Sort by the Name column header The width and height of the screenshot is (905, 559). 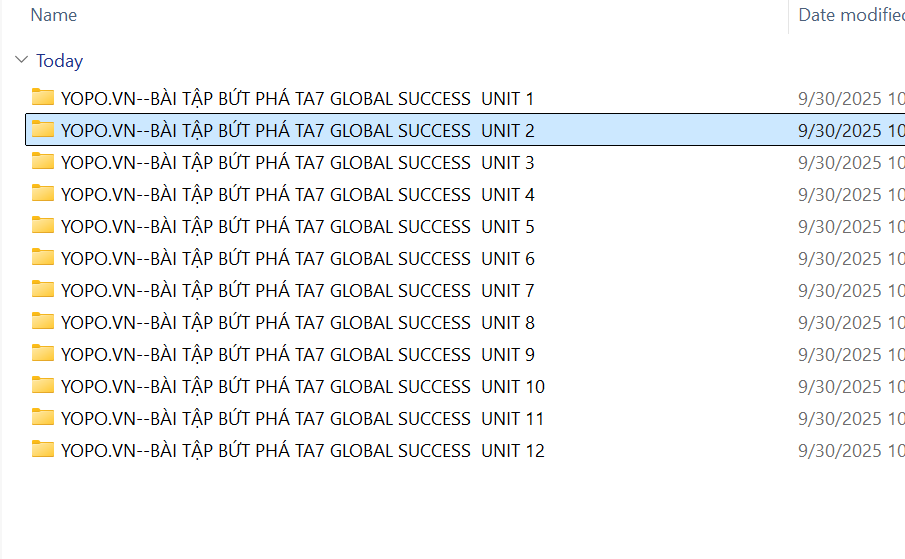coord(54,15)
